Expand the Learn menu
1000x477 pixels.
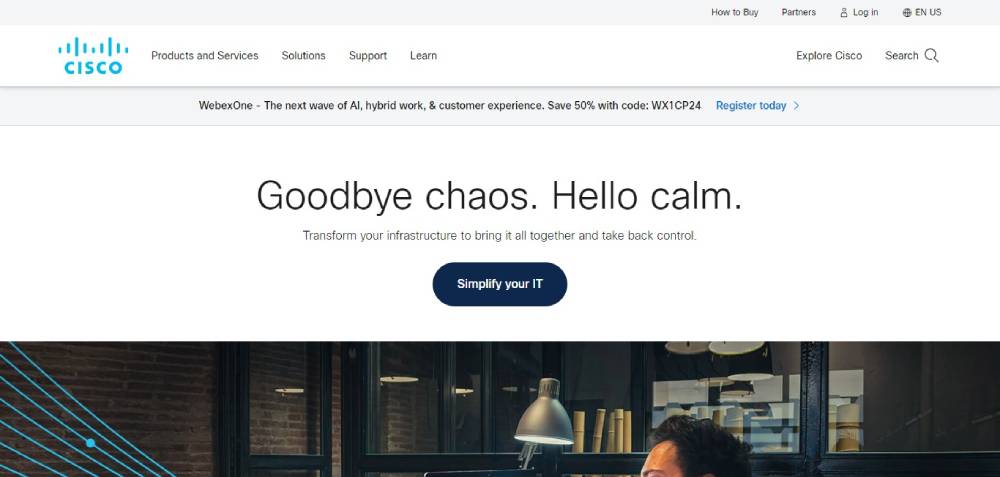(x=423, y=55)
